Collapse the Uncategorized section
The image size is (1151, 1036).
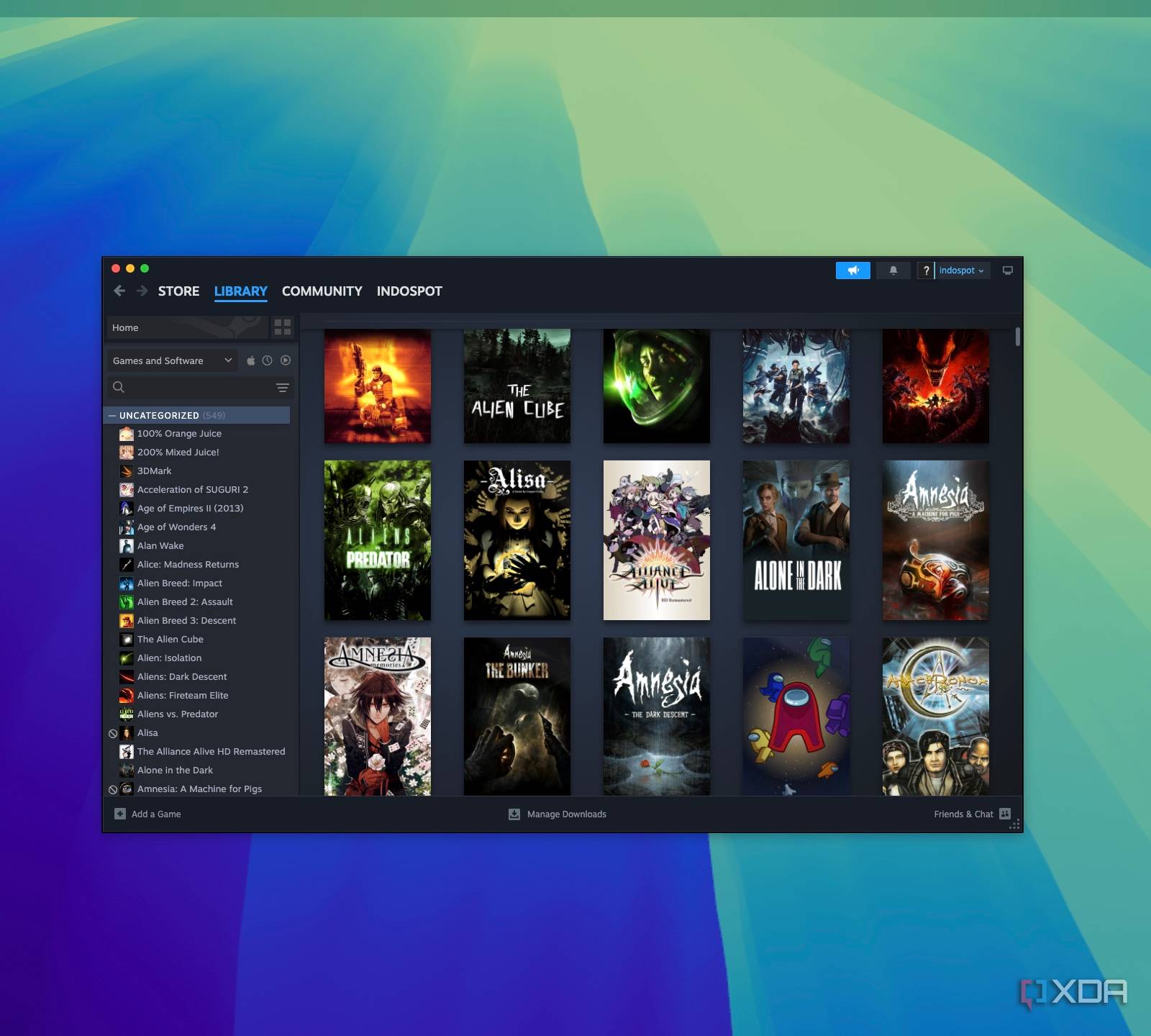112,416
